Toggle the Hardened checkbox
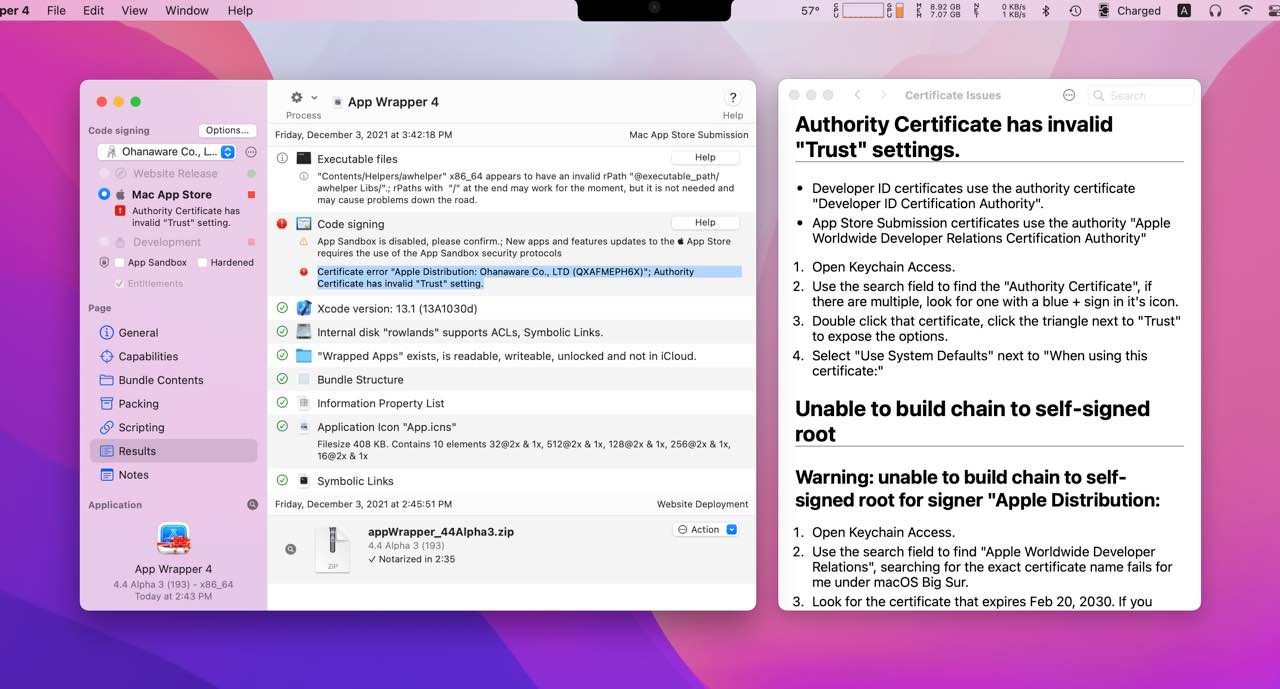 tap(203, 263)
